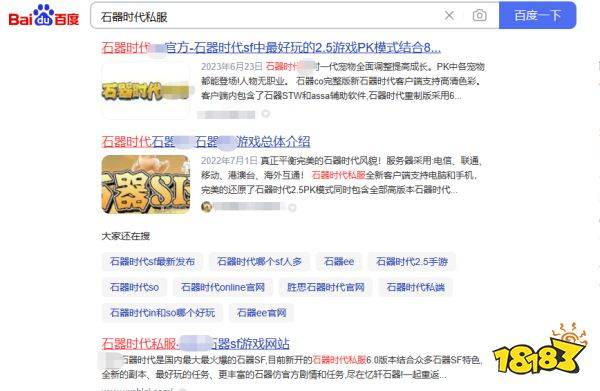Select related search 石器时代in和so哪个好玩
This screenshot has height=391, width=600.
162,313
